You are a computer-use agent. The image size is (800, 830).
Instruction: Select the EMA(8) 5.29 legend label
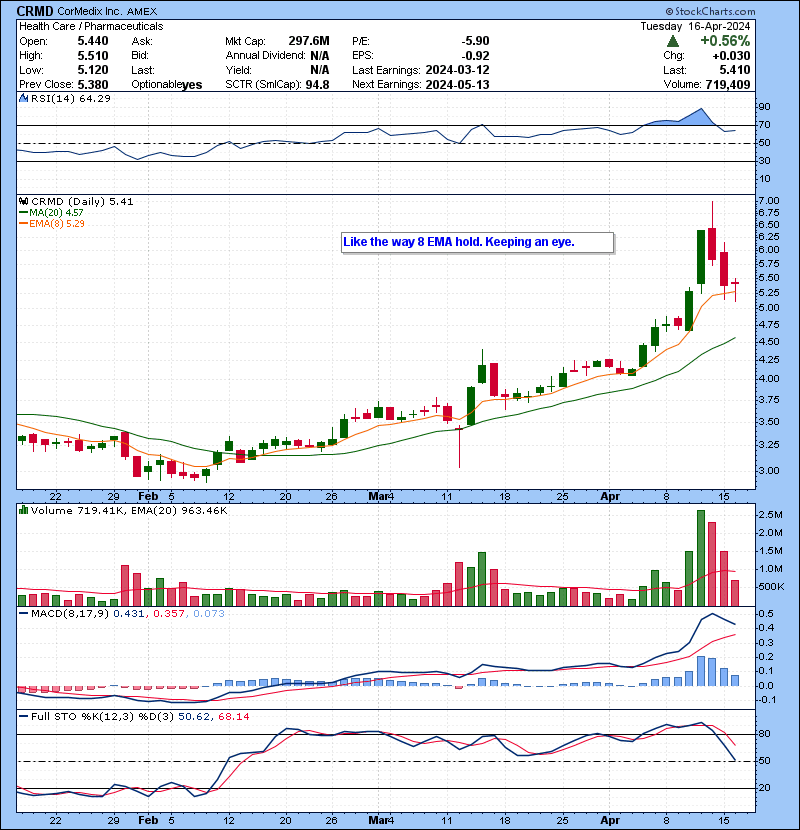tap(57, 224)
